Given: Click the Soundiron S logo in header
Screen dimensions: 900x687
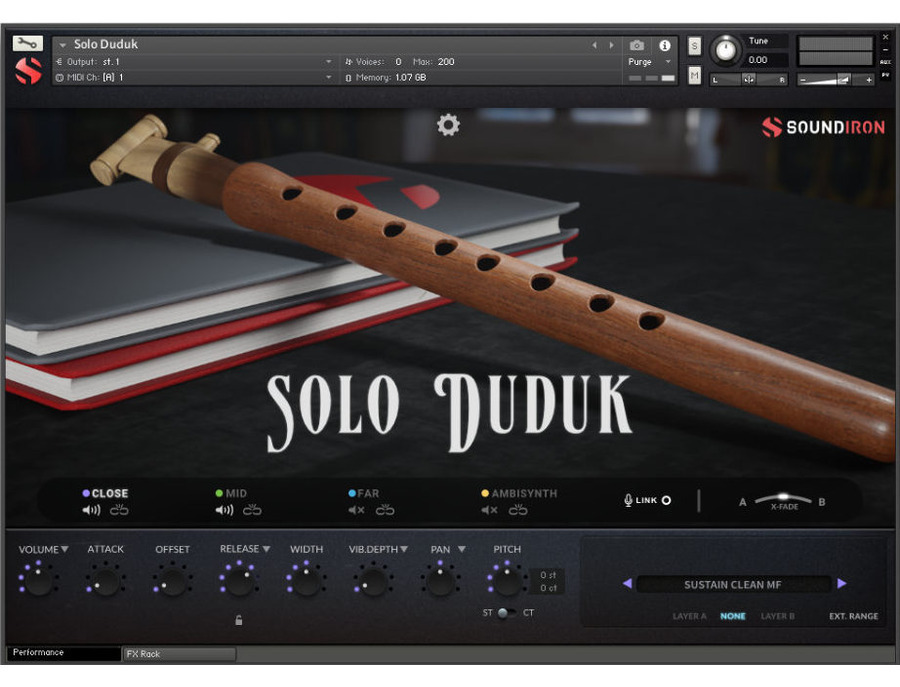Looking at the screenshot, I should tap(28, 71).
